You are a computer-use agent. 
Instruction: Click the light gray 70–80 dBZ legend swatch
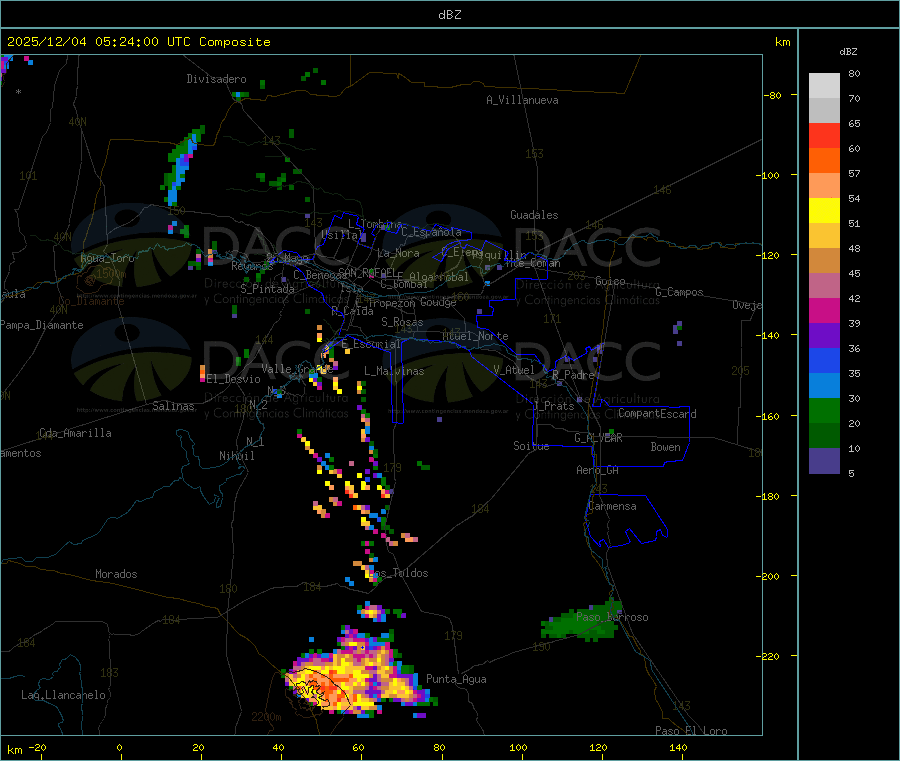(x=824, y=86)
